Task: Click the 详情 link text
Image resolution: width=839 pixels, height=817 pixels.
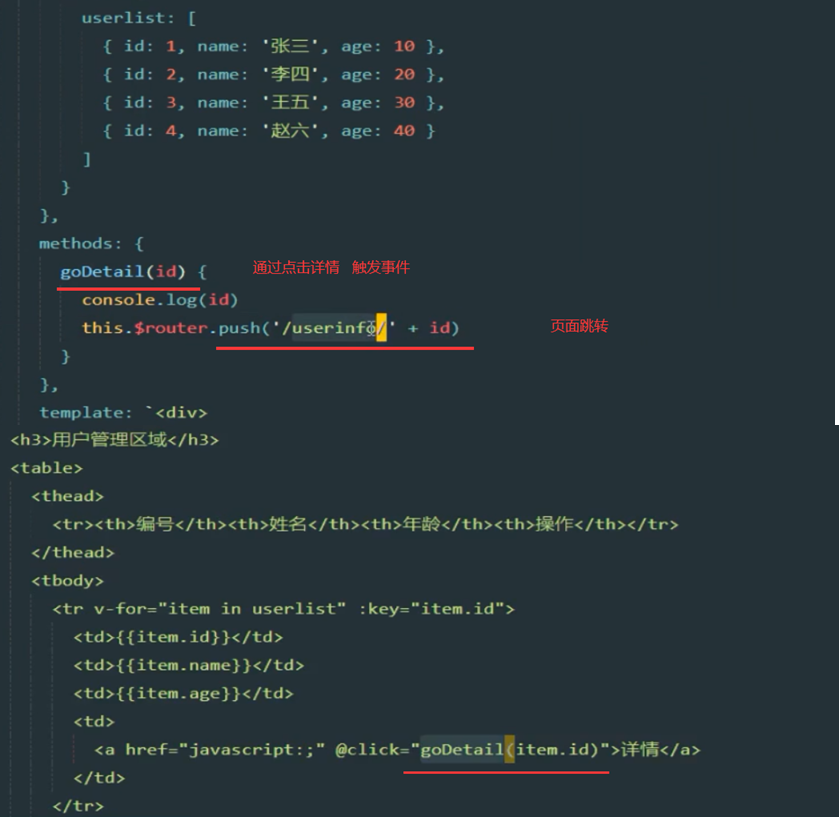Action: tap(641, 749)
